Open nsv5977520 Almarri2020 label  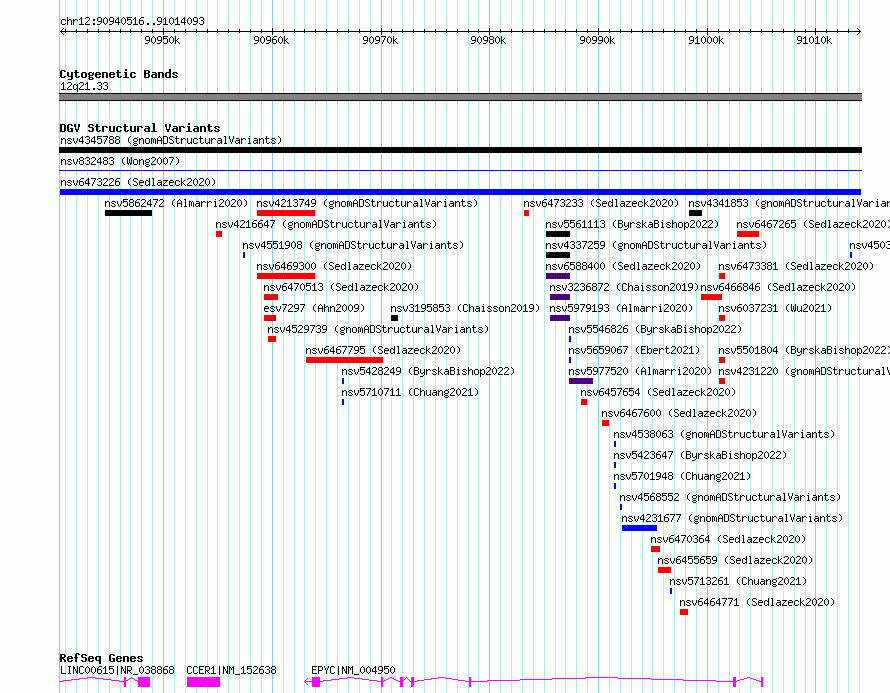click(x=640, y=371)
